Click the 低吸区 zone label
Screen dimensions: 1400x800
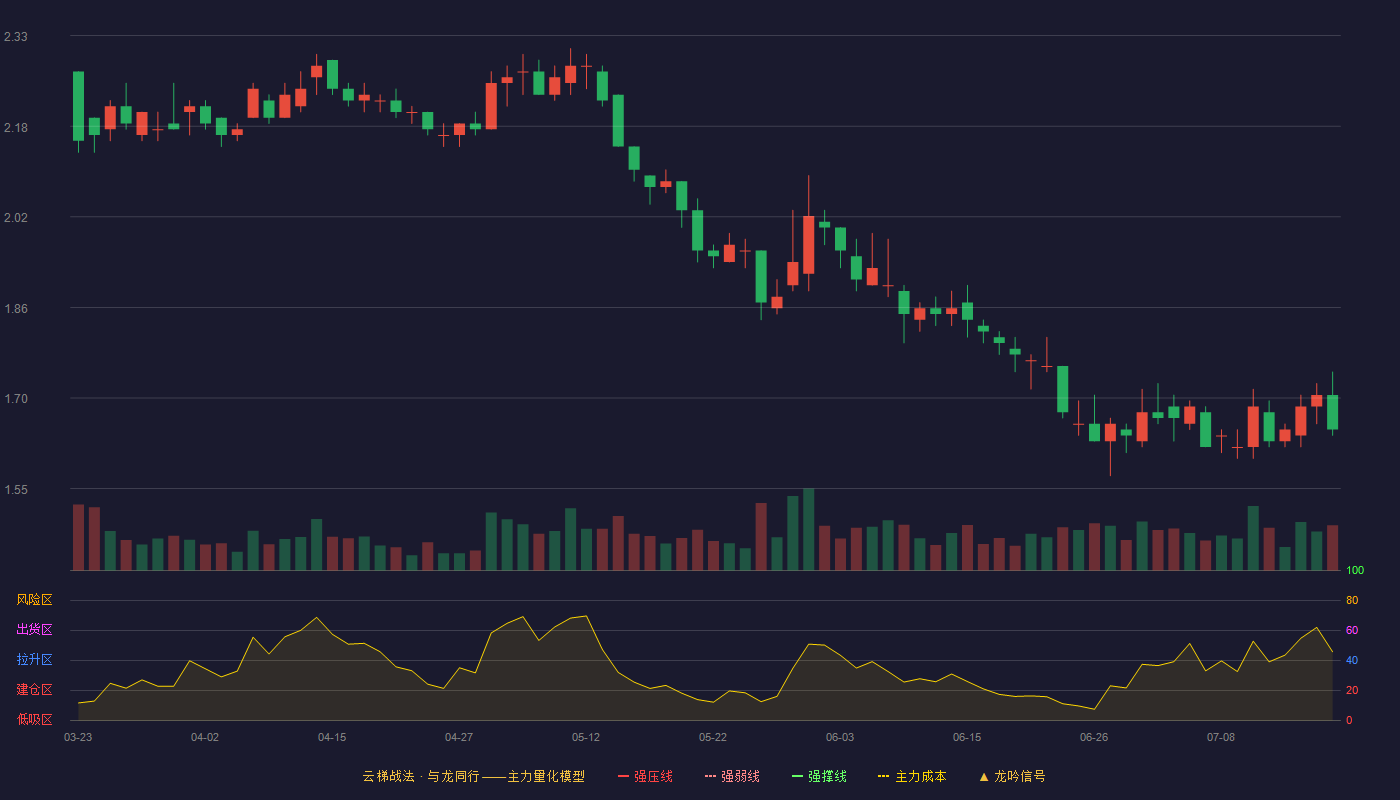[x=34, y=719]
